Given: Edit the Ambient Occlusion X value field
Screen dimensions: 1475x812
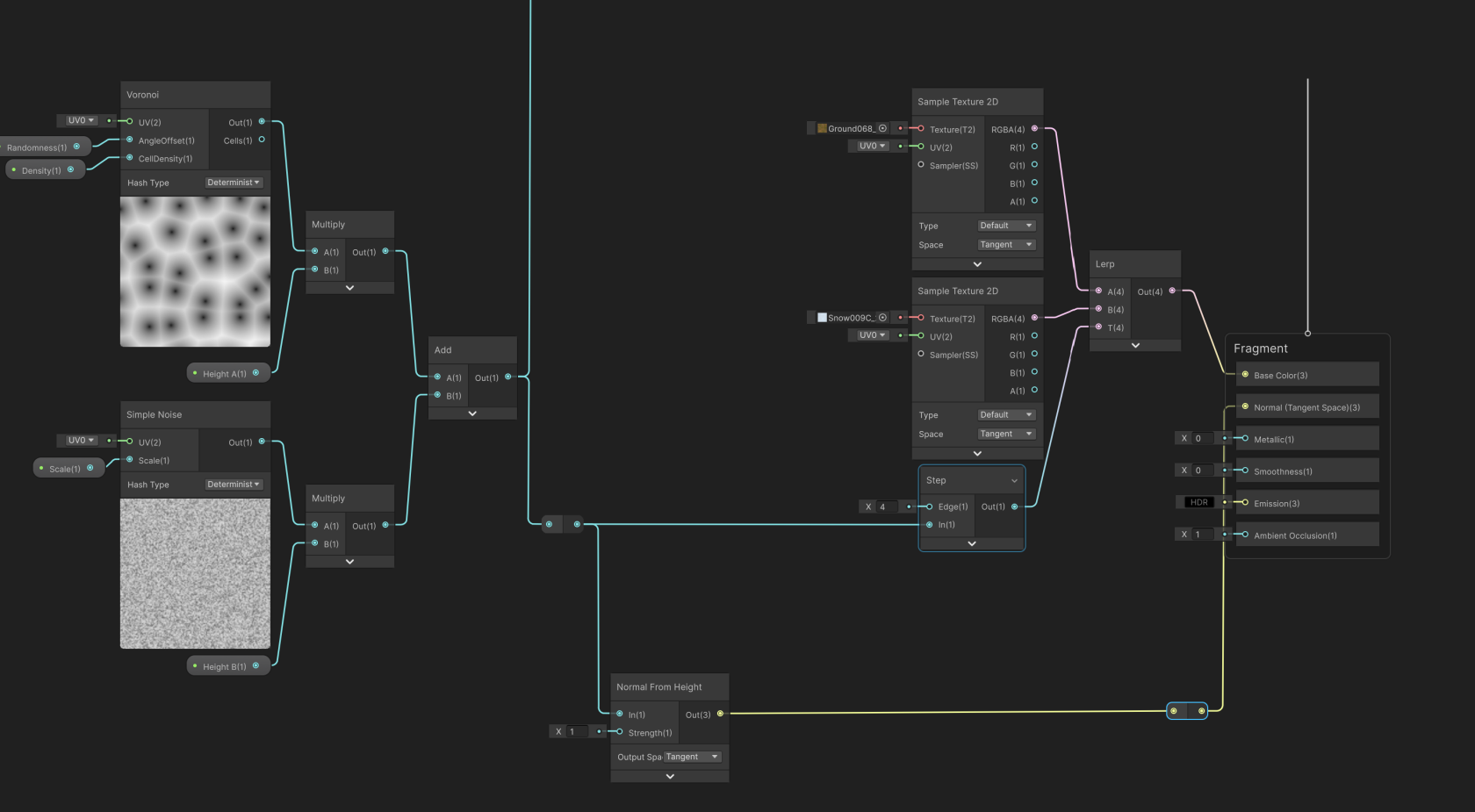Looking at the screenshot, I should 1202,534.
